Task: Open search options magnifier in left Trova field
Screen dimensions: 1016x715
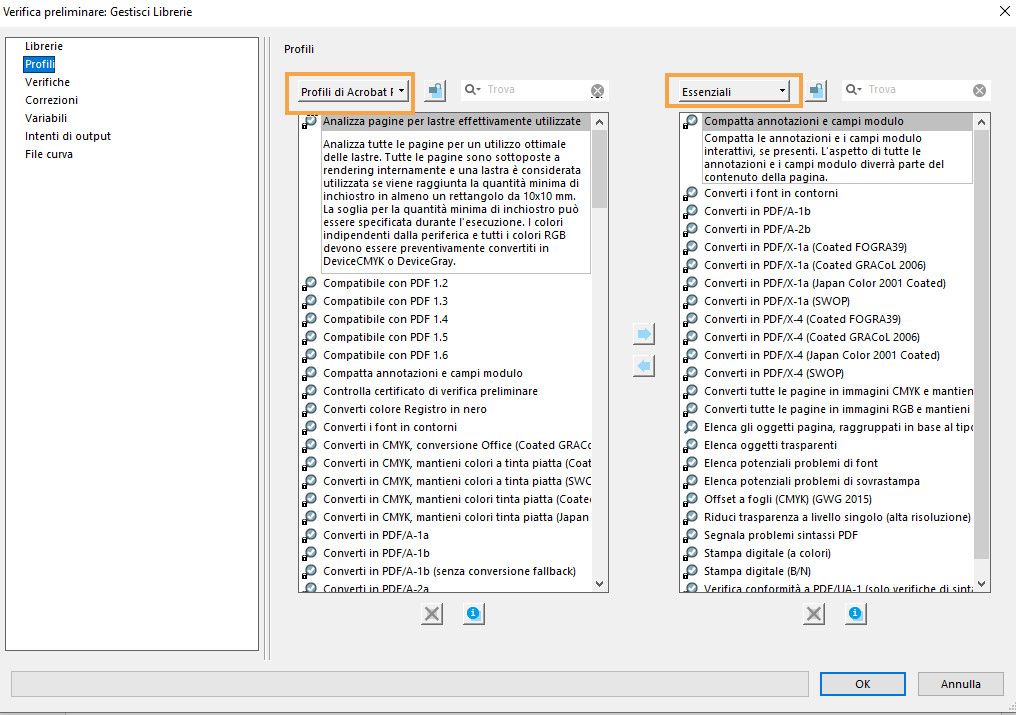Action: pyautogui.click(x=472, y=89)
